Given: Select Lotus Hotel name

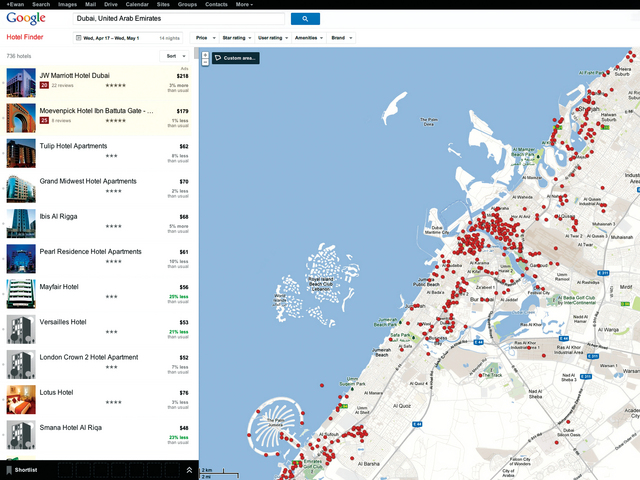Looking at the screenshot, I should (56, 392).
